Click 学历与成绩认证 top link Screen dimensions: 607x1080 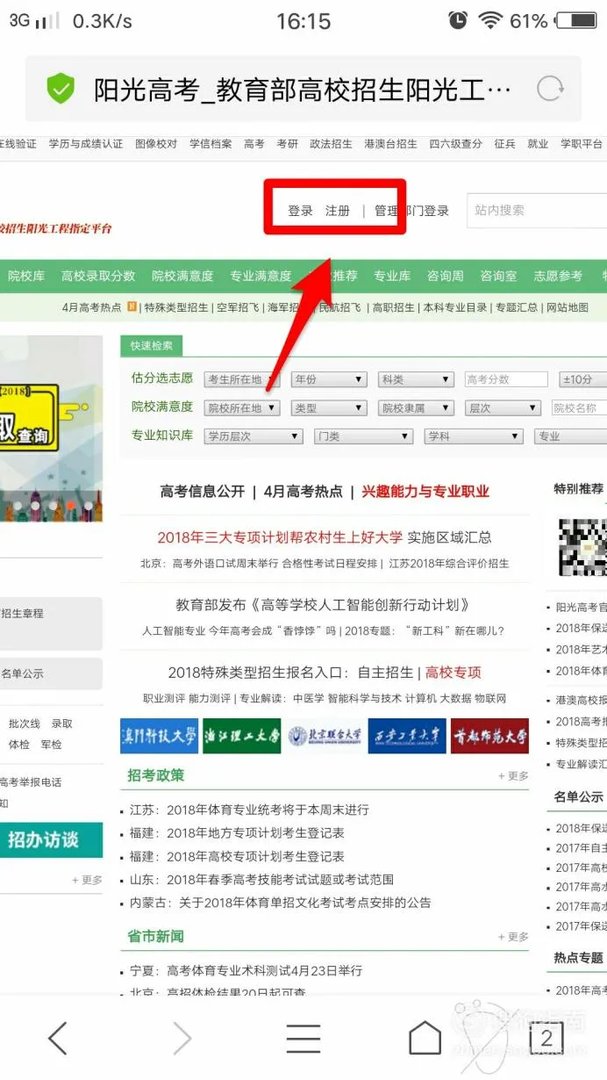coord(85,144)
